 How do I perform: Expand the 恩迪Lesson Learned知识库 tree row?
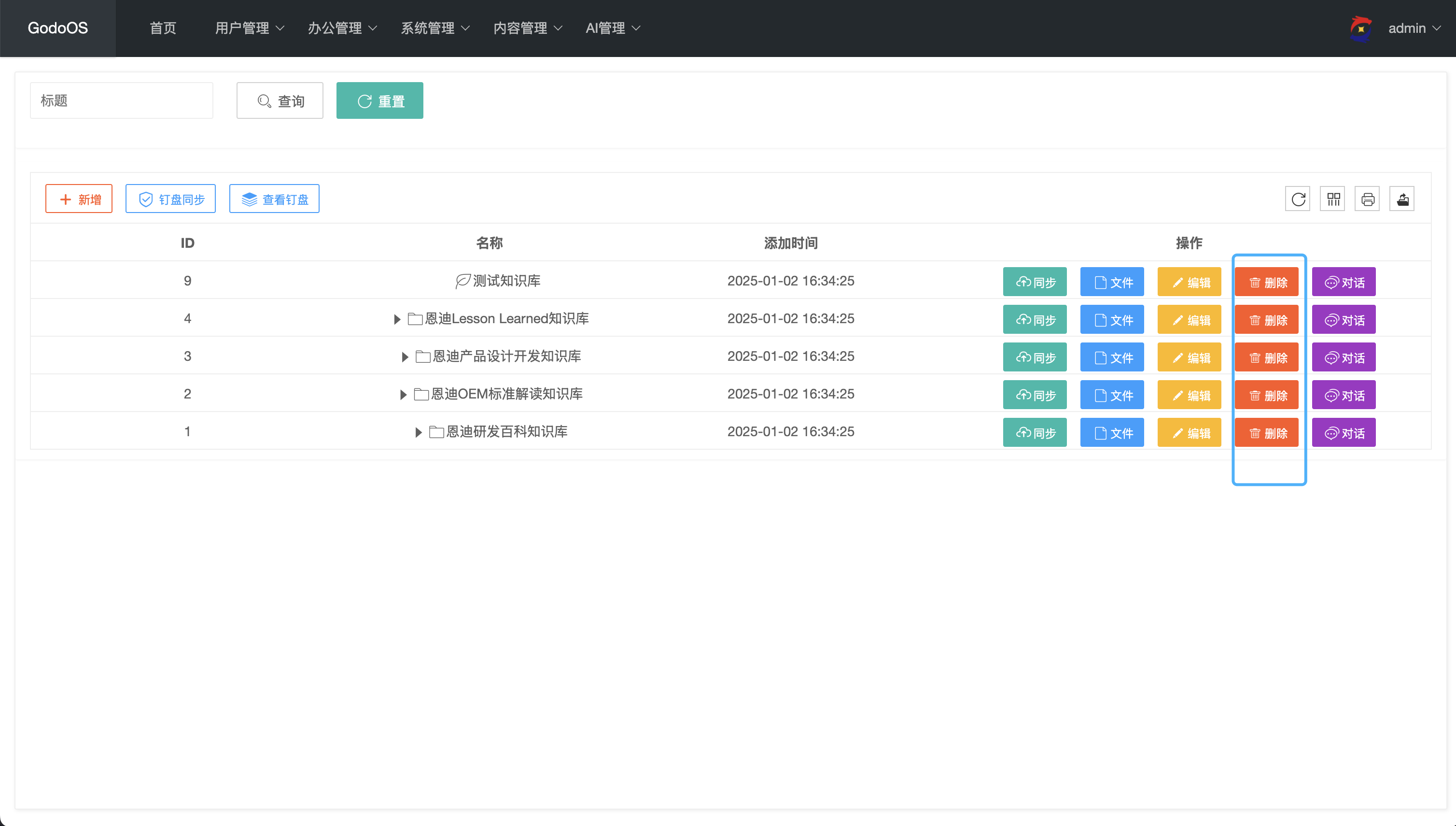click(397, 319)
